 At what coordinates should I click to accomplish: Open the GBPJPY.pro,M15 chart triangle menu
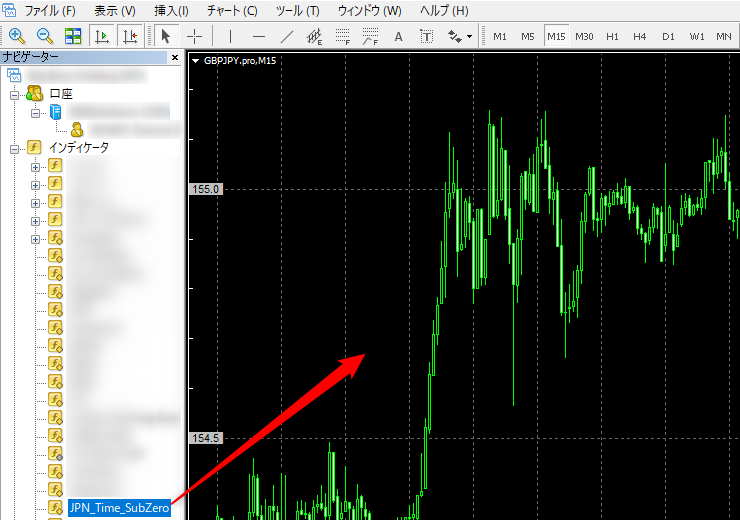[x=195, y=61]
